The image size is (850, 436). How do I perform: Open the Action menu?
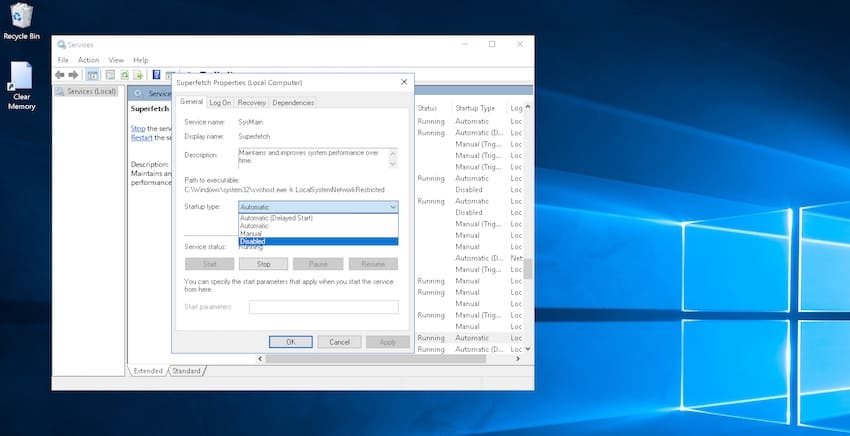click(x=88, y=60)
